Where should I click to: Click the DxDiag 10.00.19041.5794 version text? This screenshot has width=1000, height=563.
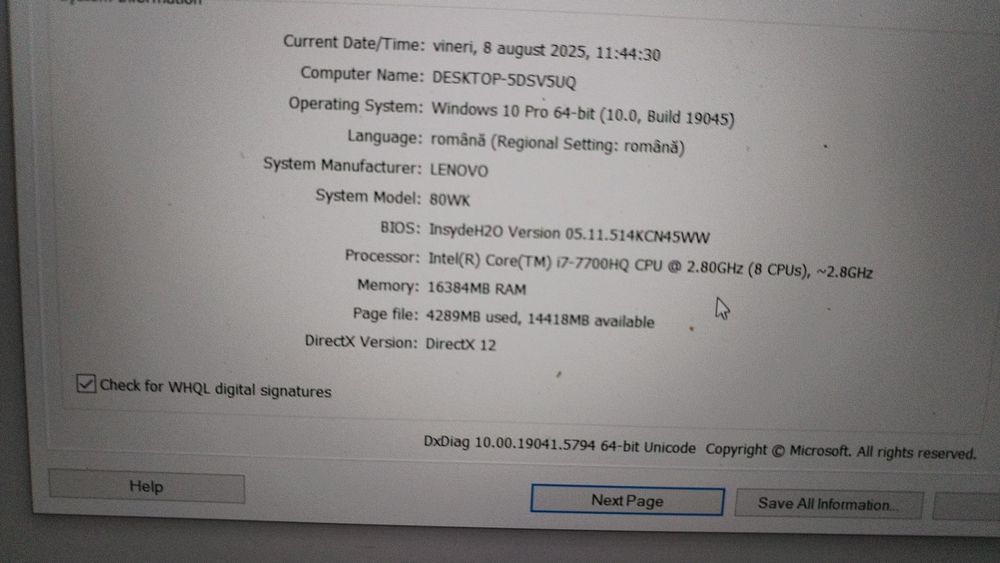559,444
